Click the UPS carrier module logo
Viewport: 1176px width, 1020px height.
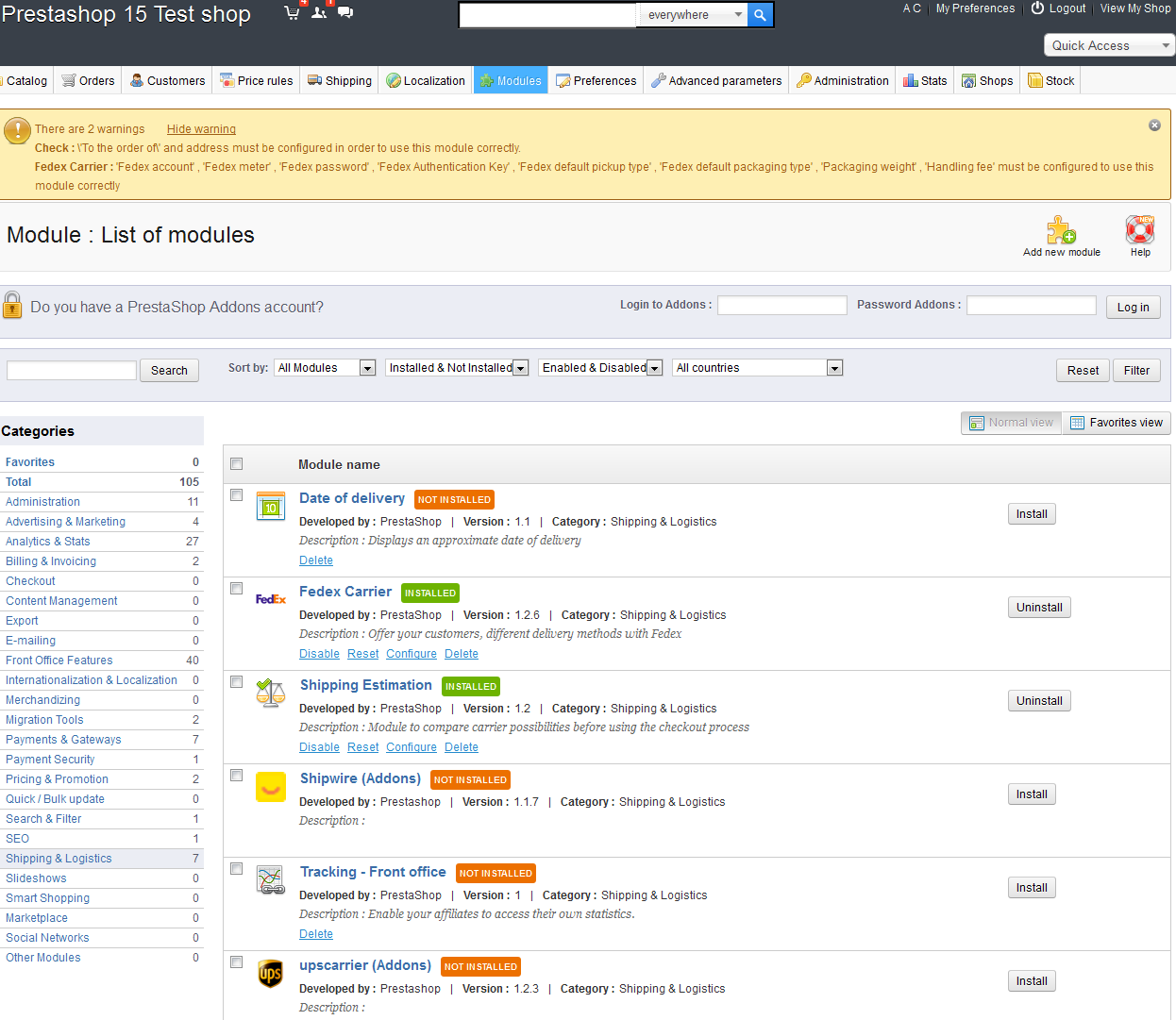tap(271, 974)
